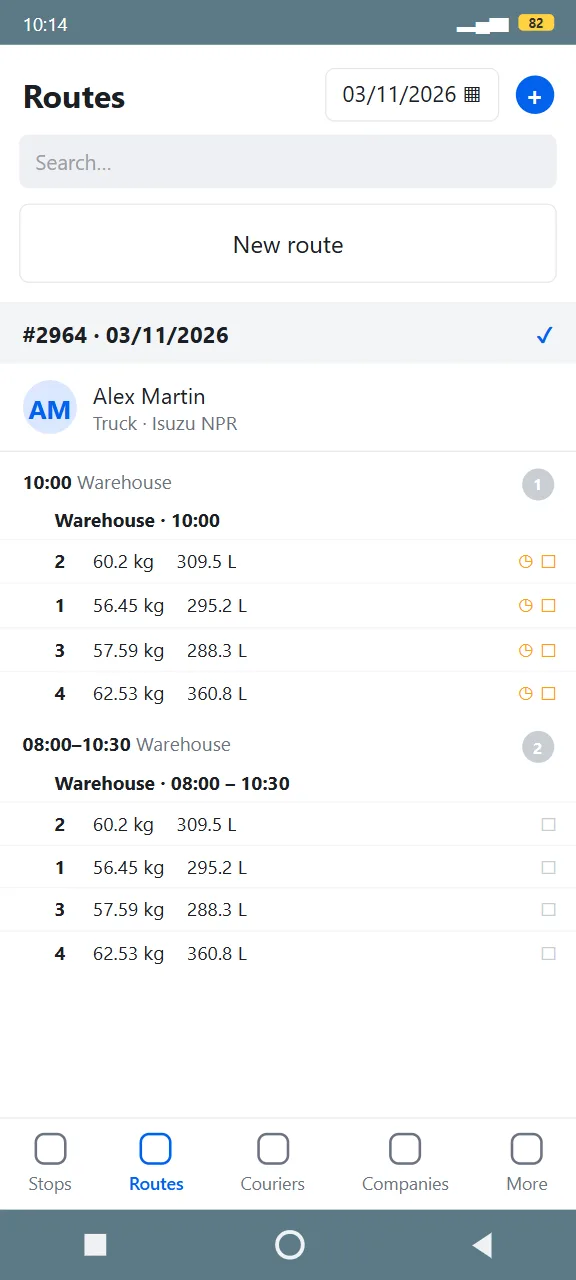Screen dimensions: 576x1280
Task: Click "360.8 L" in second stop
Action: (x=217, y=954)
